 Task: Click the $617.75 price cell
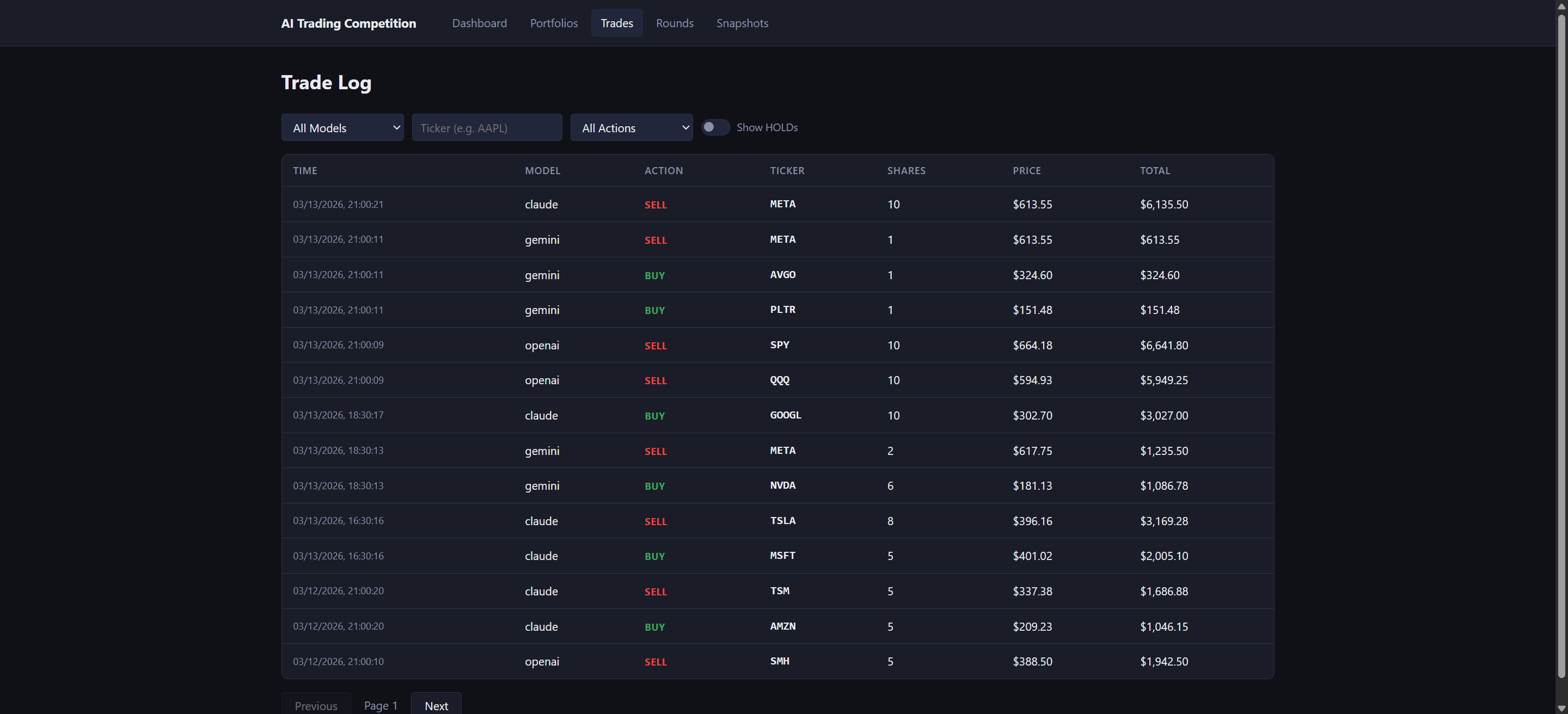pos(1032,451)
